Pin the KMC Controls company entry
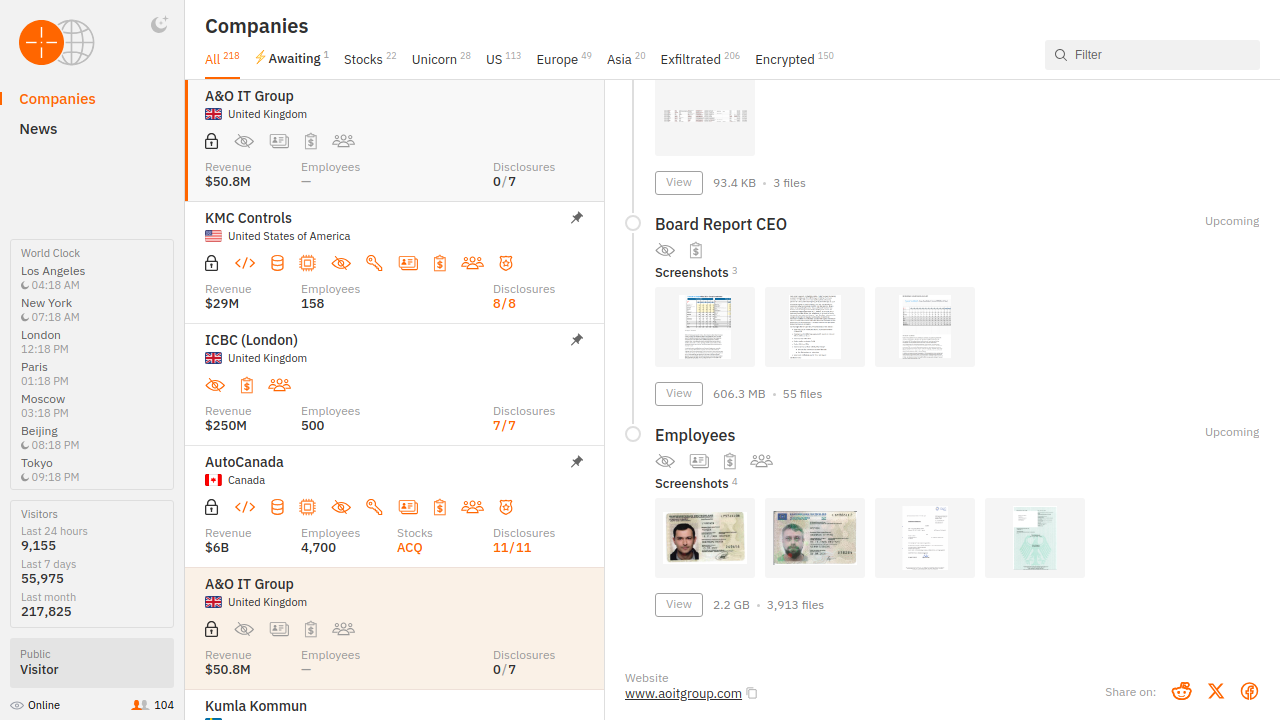 (577, 218)
